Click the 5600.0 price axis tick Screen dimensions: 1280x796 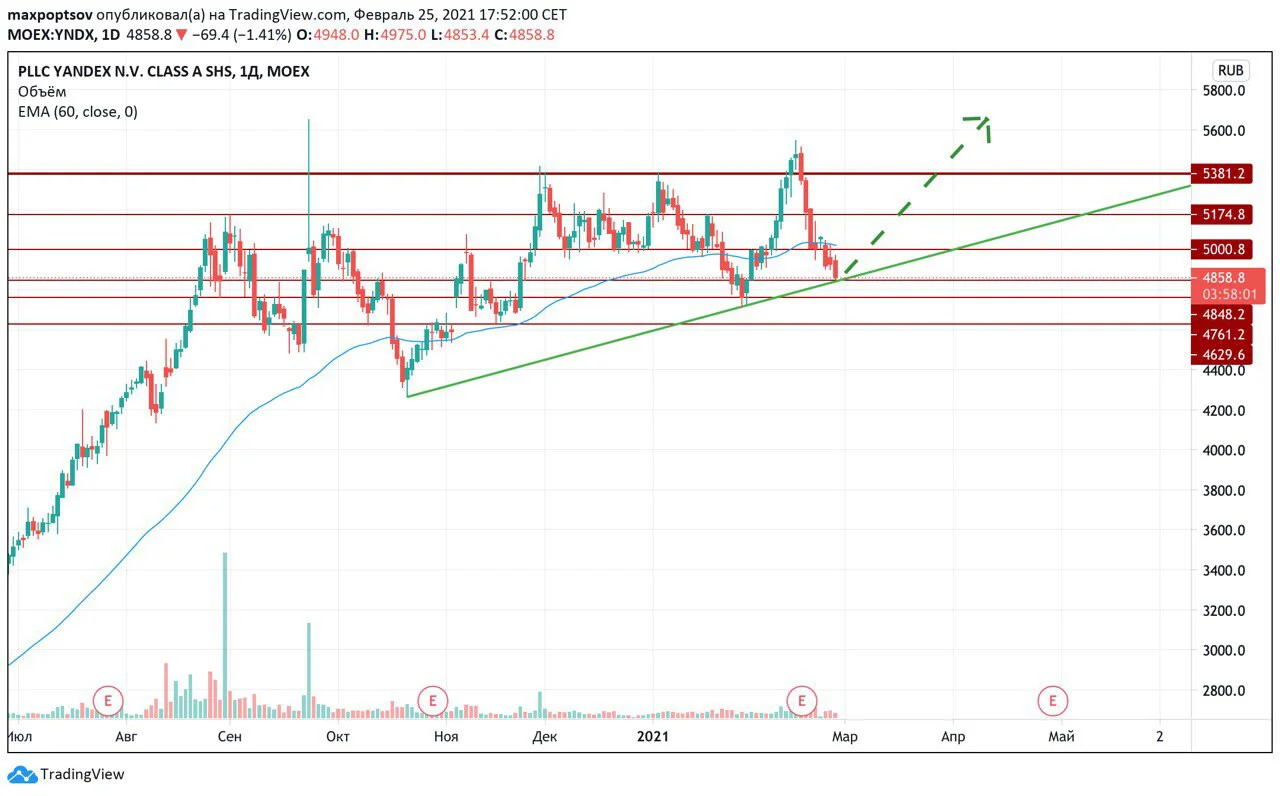click(1223, 131)
